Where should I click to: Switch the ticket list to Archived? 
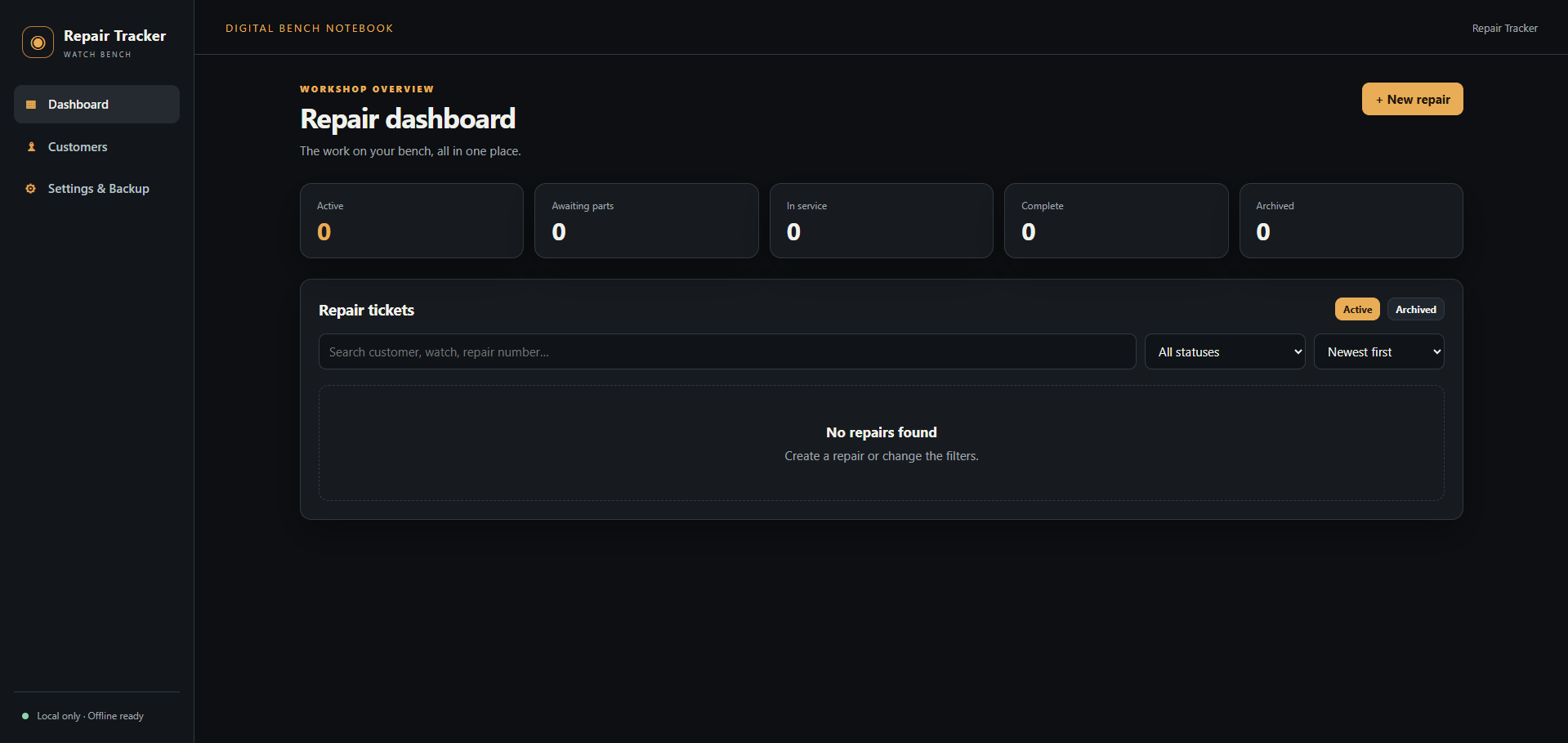[1415, 309]
